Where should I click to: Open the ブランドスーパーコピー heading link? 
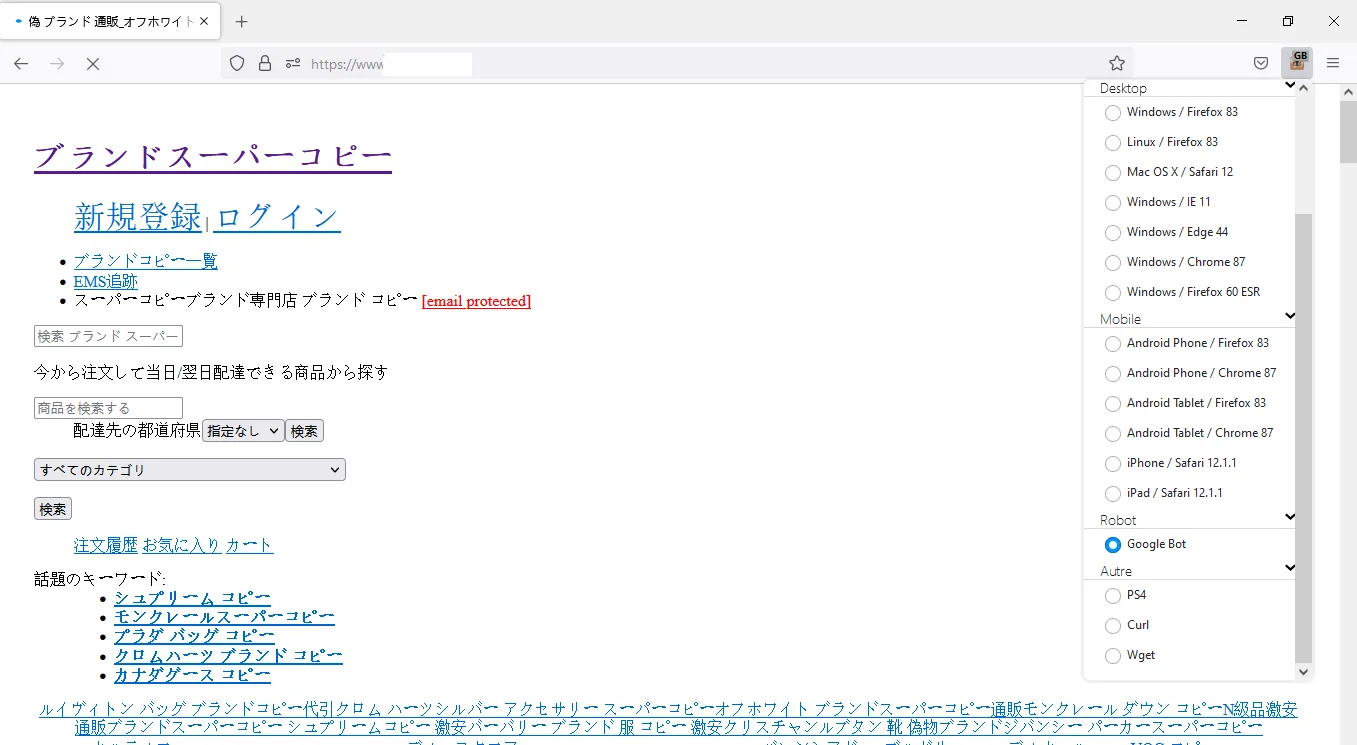click(x=213, y=157)
